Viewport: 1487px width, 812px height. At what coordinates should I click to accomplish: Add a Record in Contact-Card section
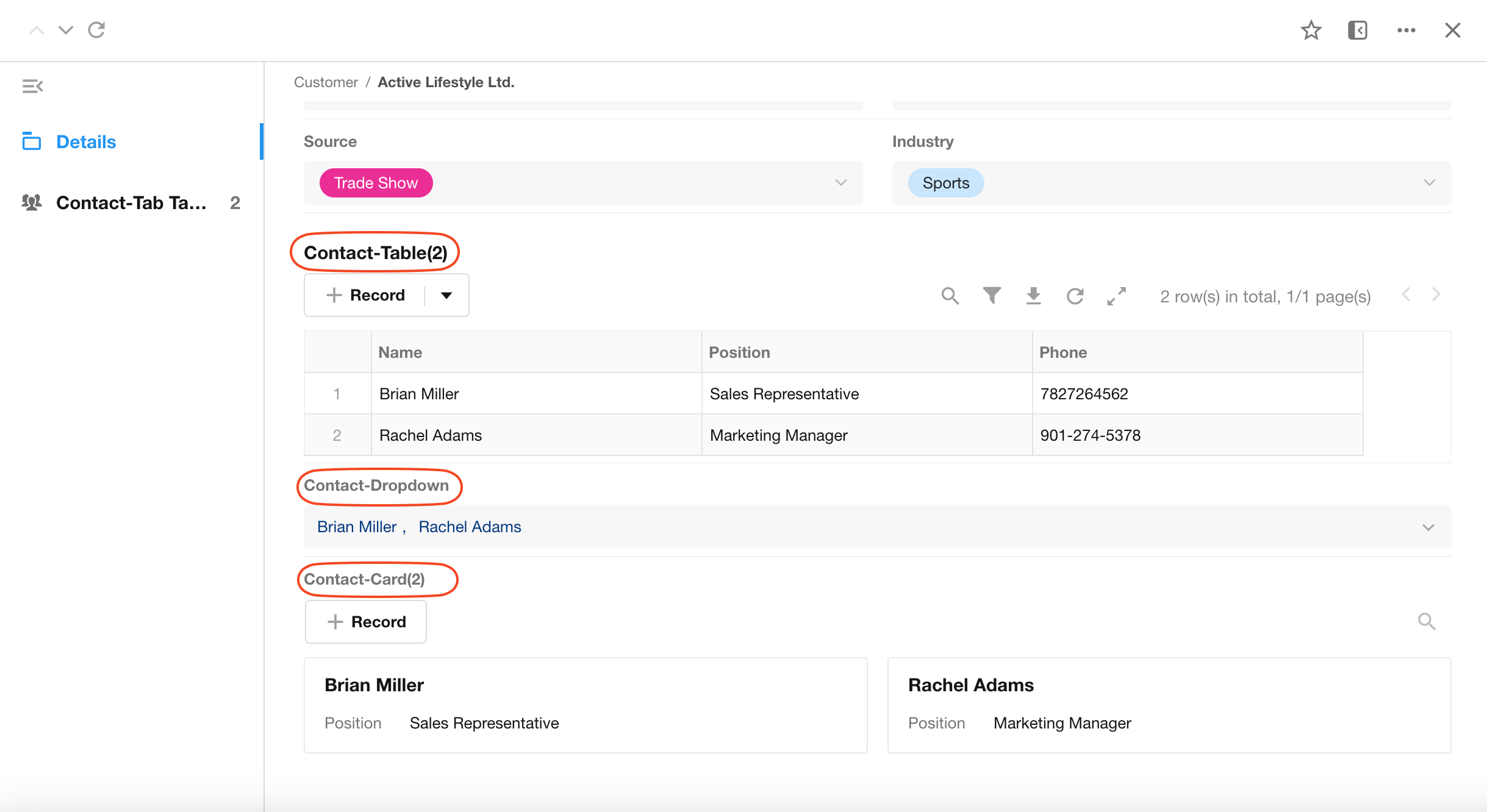point(366,622)
